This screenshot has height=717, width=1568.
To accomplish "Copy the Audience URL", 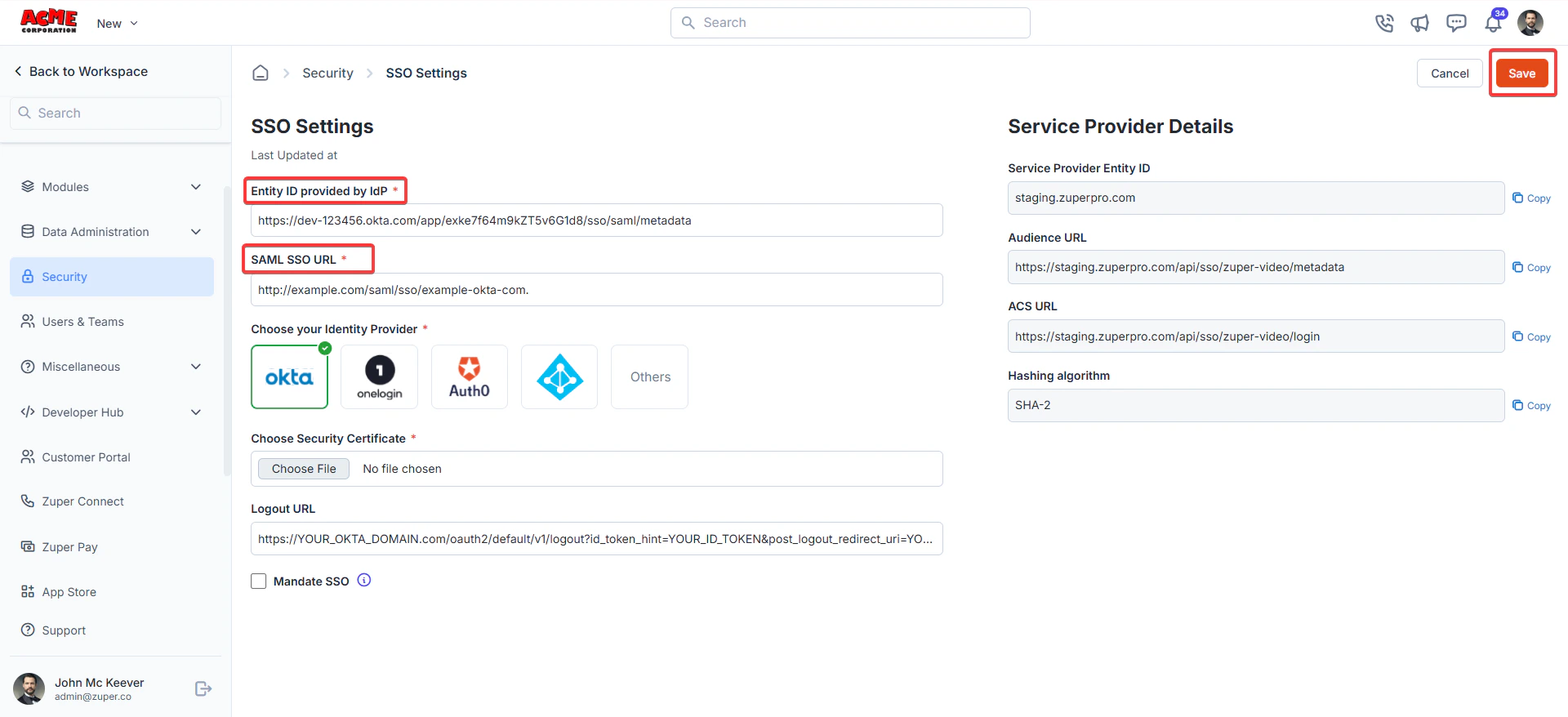I will tap(1531, 267).
